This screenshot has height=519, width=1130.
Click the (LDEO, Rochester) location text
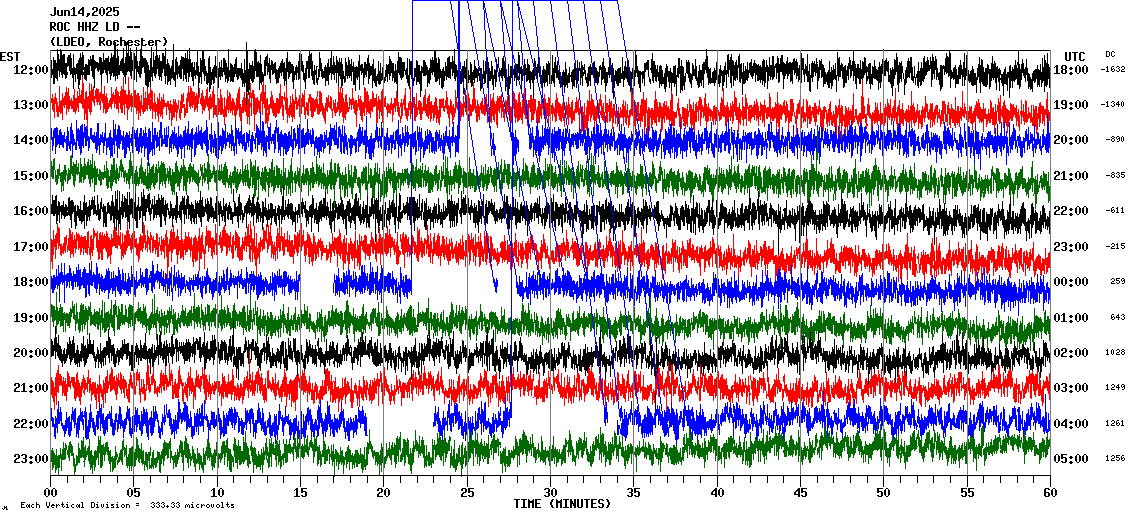[108, 42]
